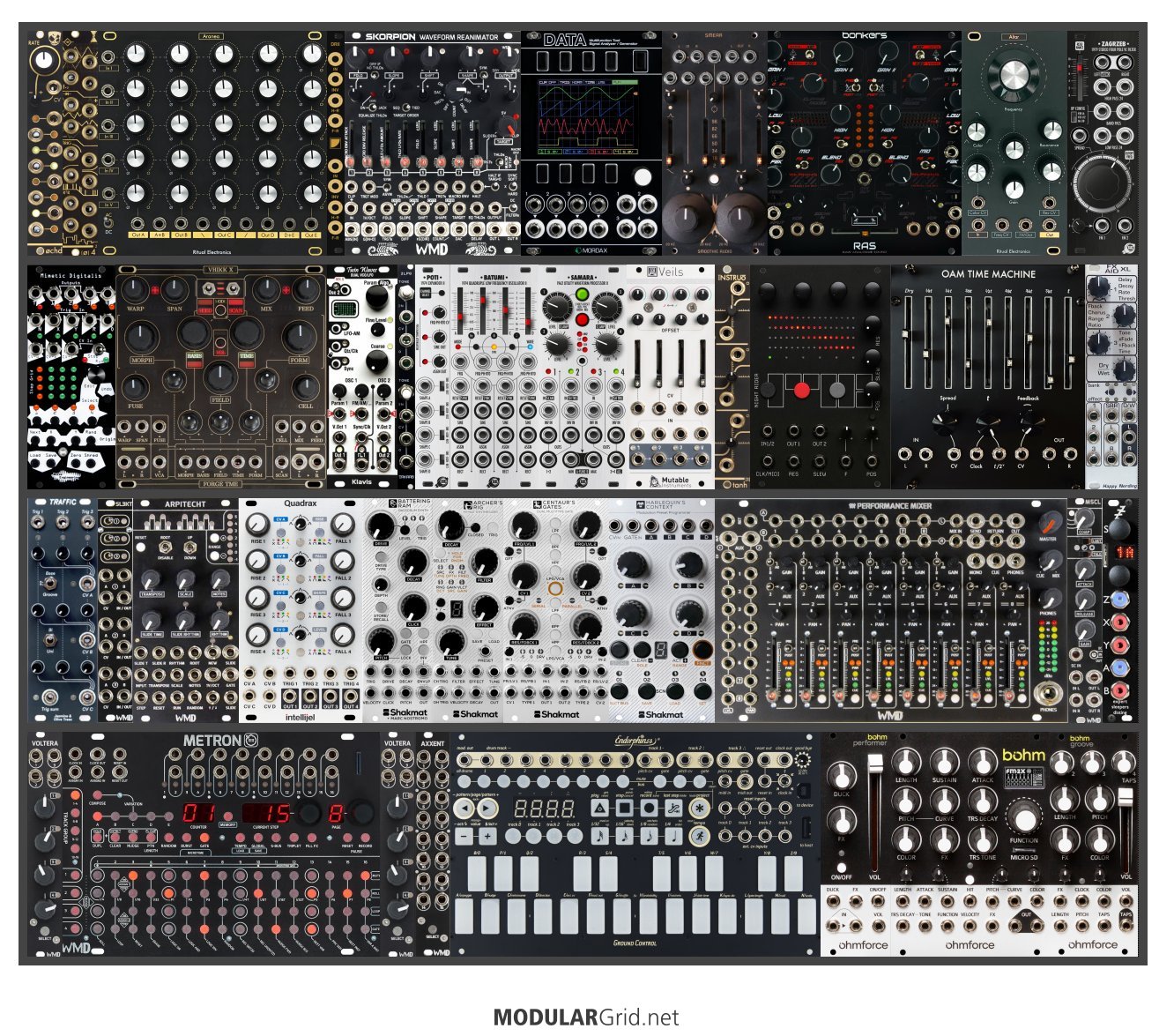Viewport: 1174px width, 1036px height.
Task: Click the FALL 4 knob on Quadrax
Action: [343, 637]
